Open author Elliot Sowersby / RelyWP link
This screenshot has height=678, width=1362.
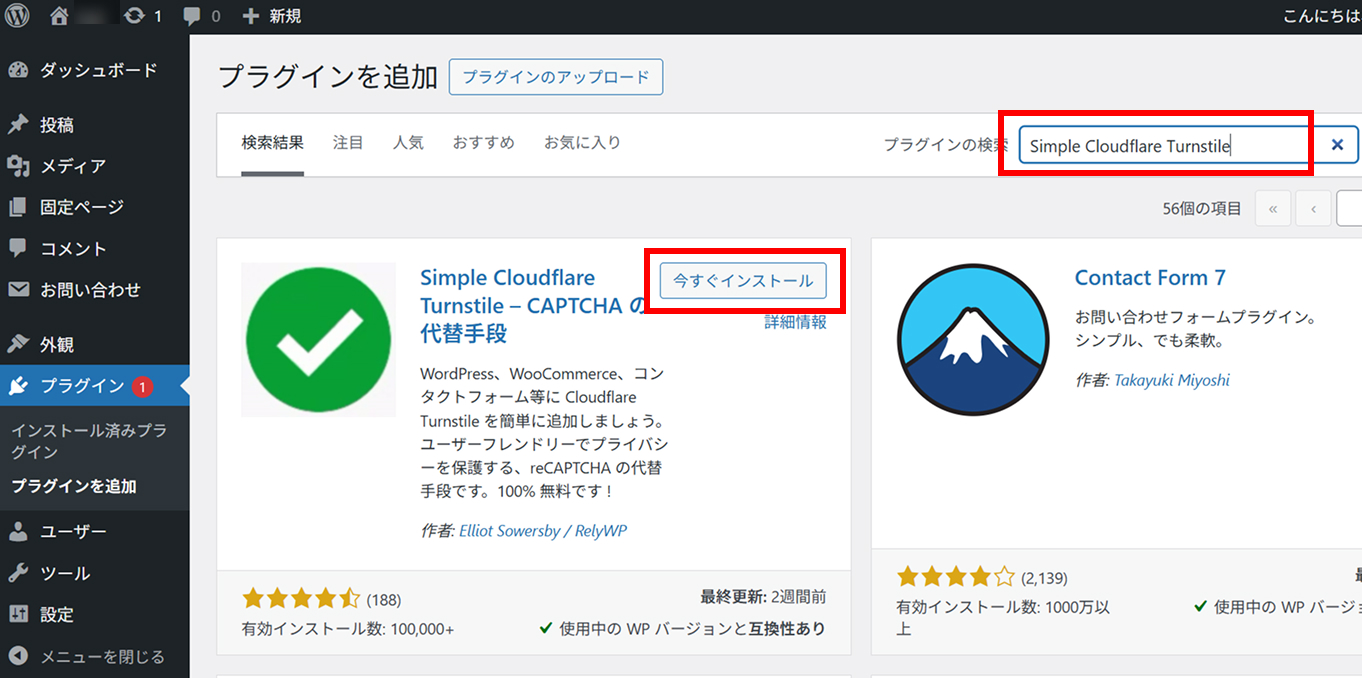(x=543, y=531)
